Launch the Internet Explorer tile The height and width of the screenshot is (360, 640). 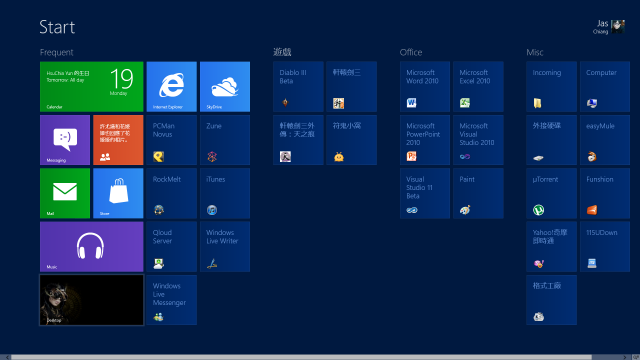[171, 87]
